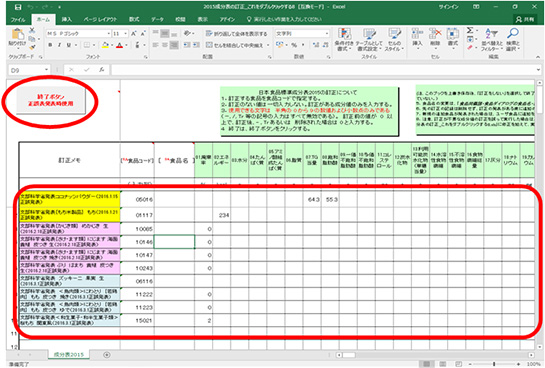Expand the Name Box dropdown next to D9
Viewport: 545px width, 368px height.
[x=46, y=70]
